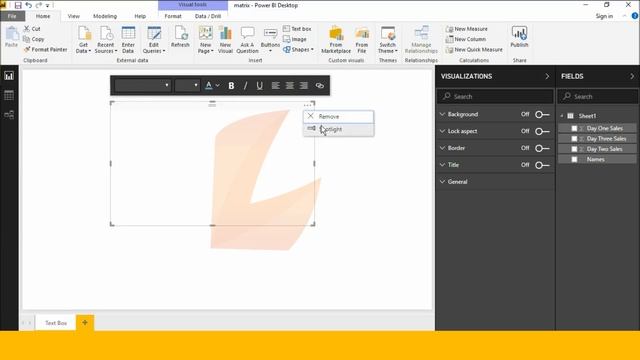Switch to the Modeling tab
This screenshot has height=360, width=640.
[105, 16]
